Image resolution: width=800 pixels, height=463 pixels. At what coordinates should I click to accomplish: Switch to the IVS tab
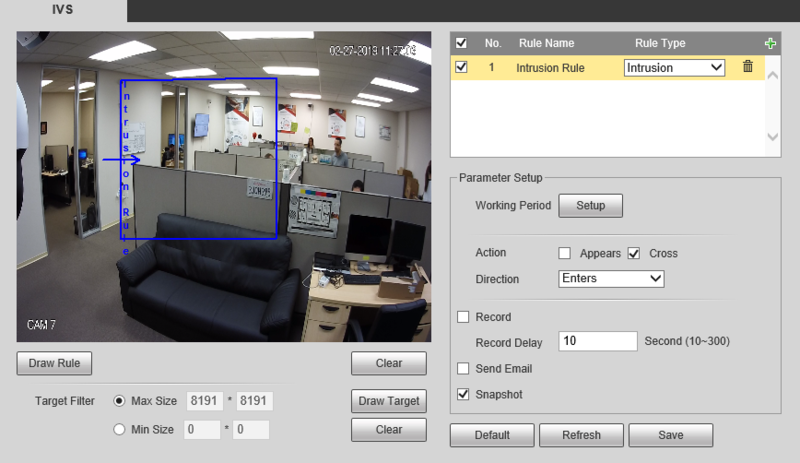click(63, 10)
